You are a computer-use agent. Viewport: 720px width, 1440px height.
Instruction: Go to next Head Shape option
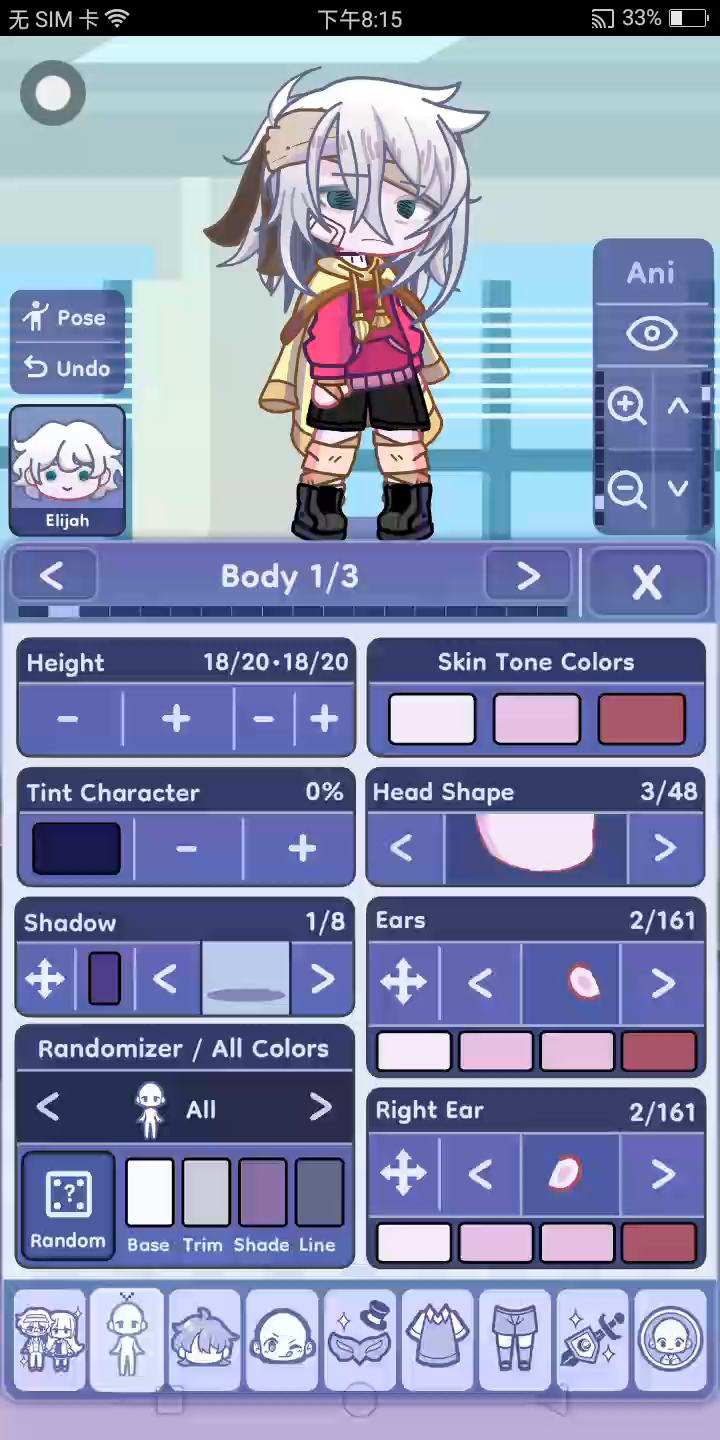click(665, 848)
